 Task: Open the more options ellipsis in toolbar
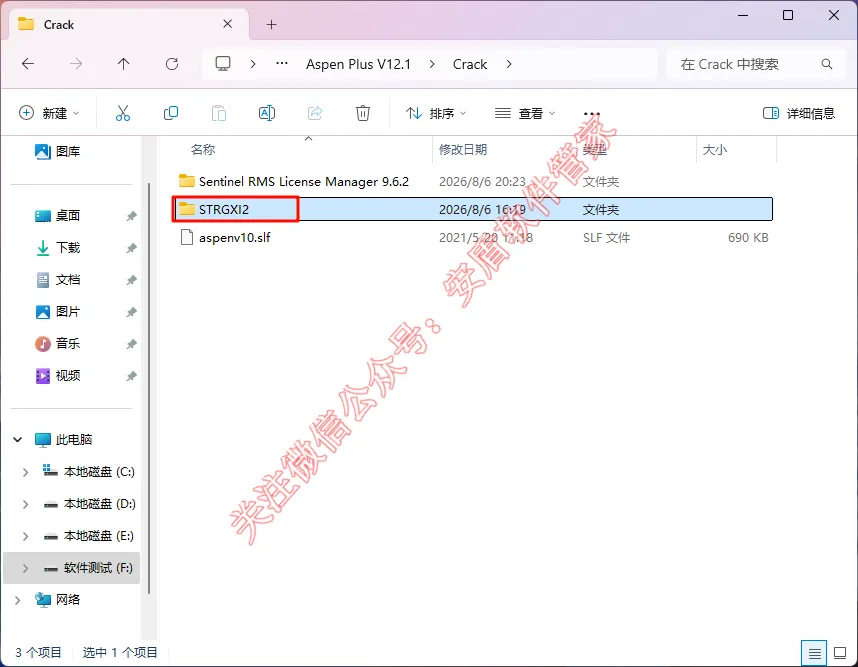coord(592,113)
